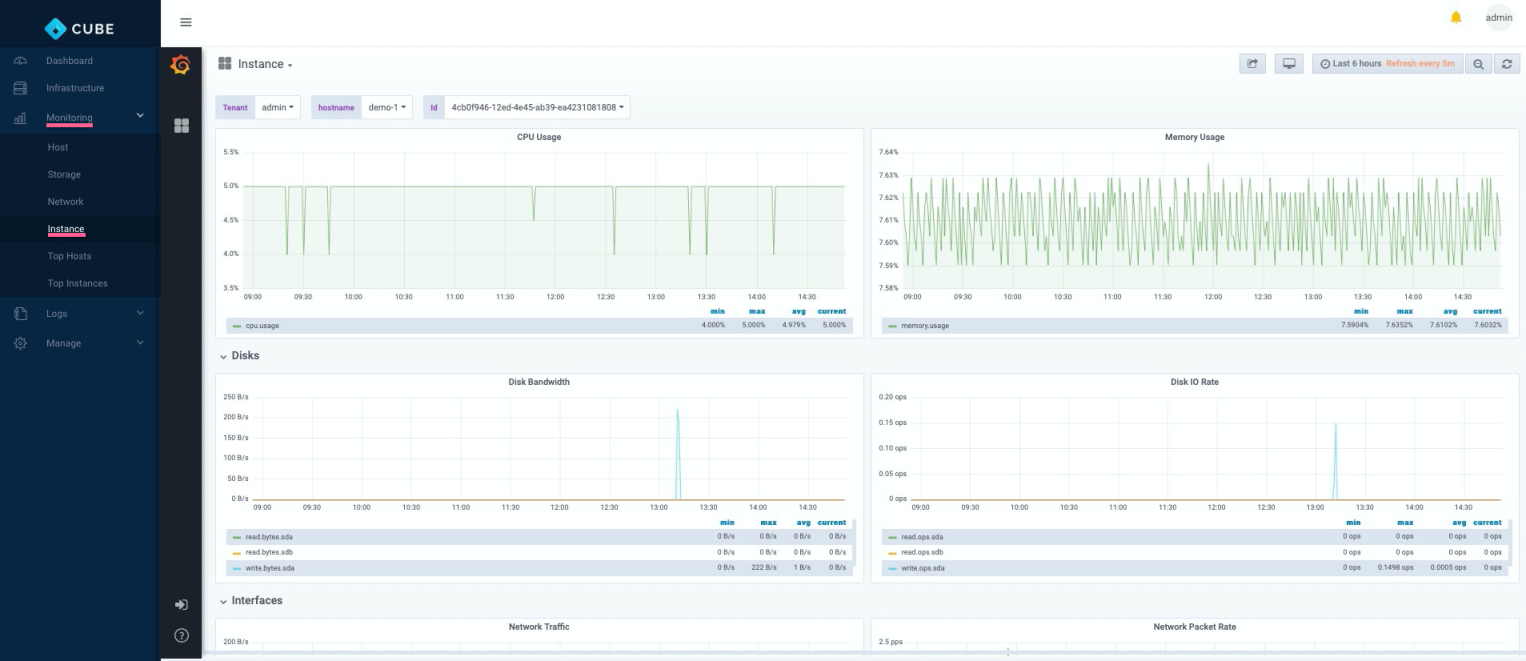The height and width of the screenshot is (661, 1526).
Task: Click the share dashboard icon
Action: pos(1252,64)
